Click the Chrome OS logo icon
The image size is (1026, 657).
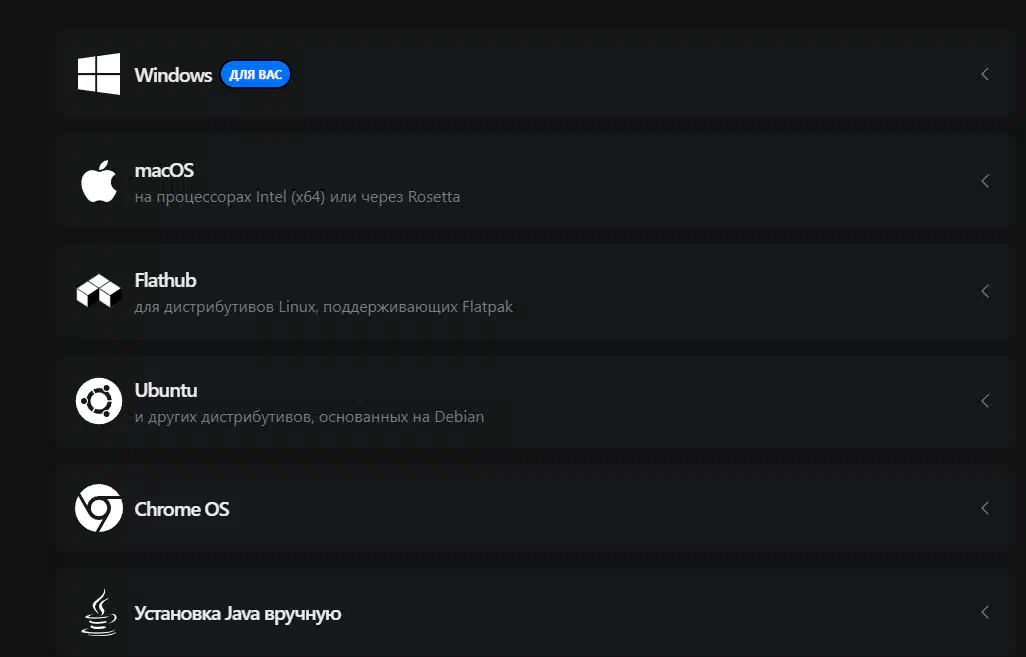(99, 508)
